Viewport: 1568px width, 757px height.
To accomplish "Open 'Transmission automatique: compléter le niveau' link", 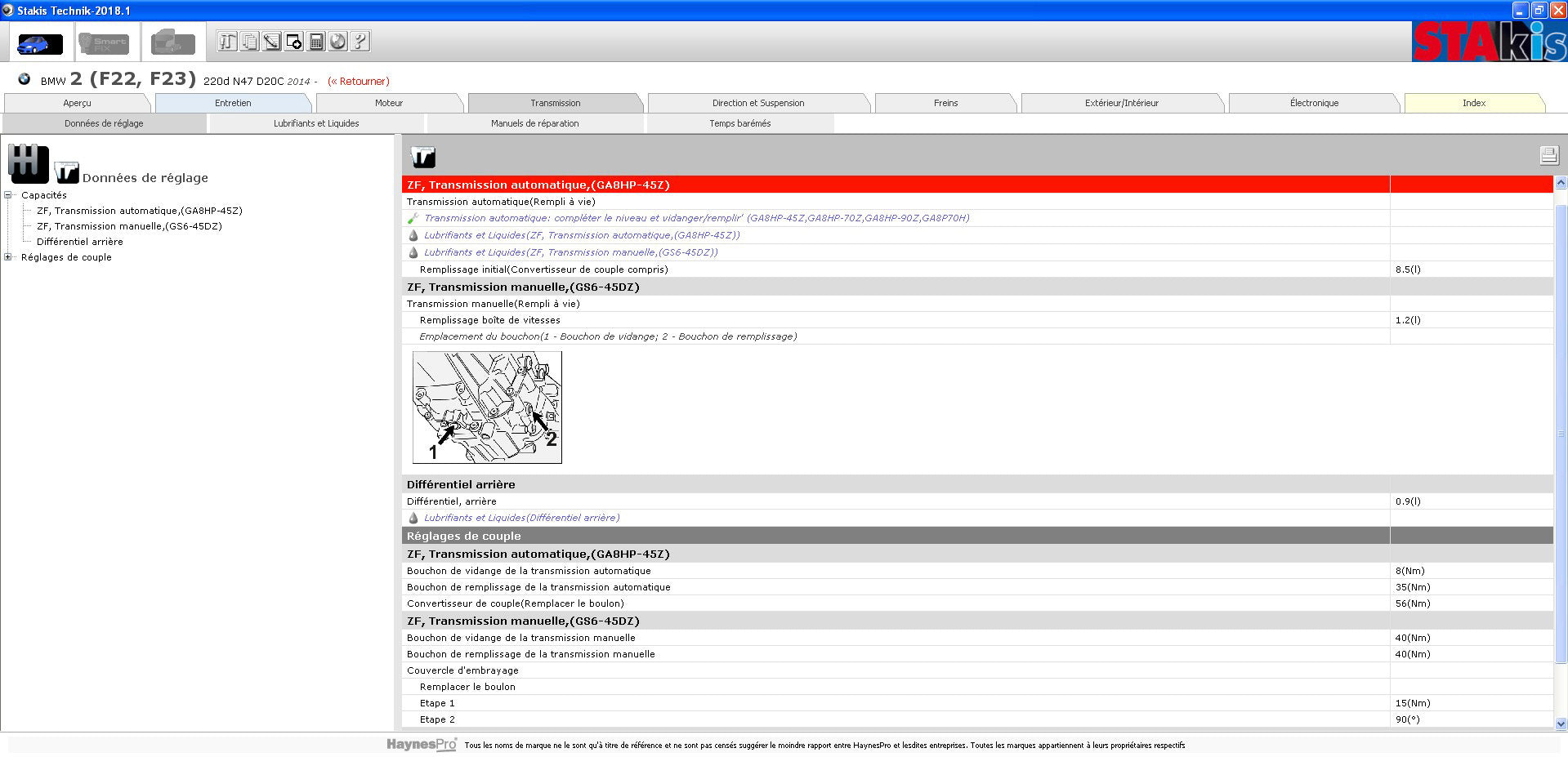I will [697, 218].
